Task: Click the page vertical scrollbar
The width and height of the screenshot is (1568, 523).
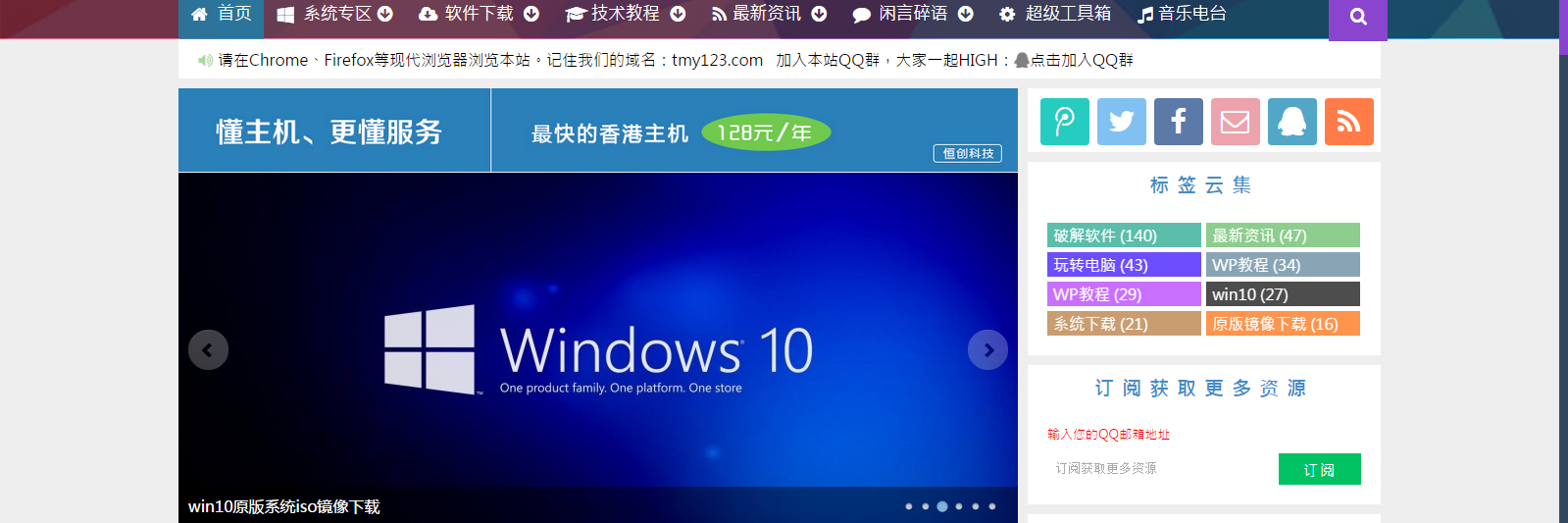Action: pyautogui.click(x=1563, y=261)
